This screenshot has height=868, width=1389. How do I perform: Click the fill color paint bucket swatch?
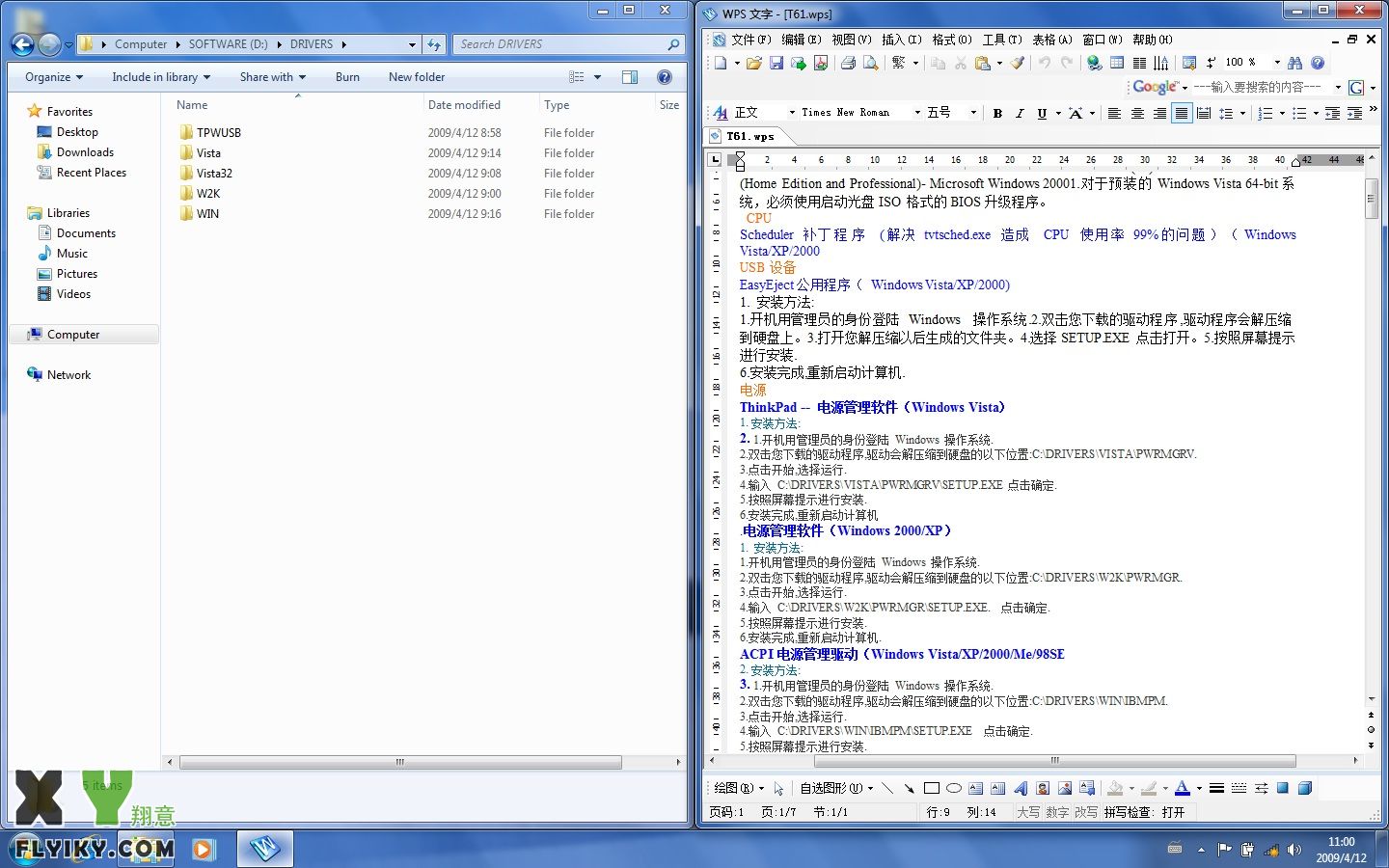[x=1115, y=788]
